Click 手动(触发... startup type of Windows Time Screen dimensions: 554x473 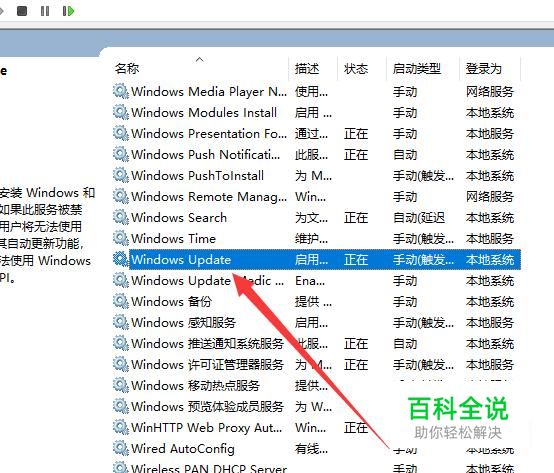[423, 239]
